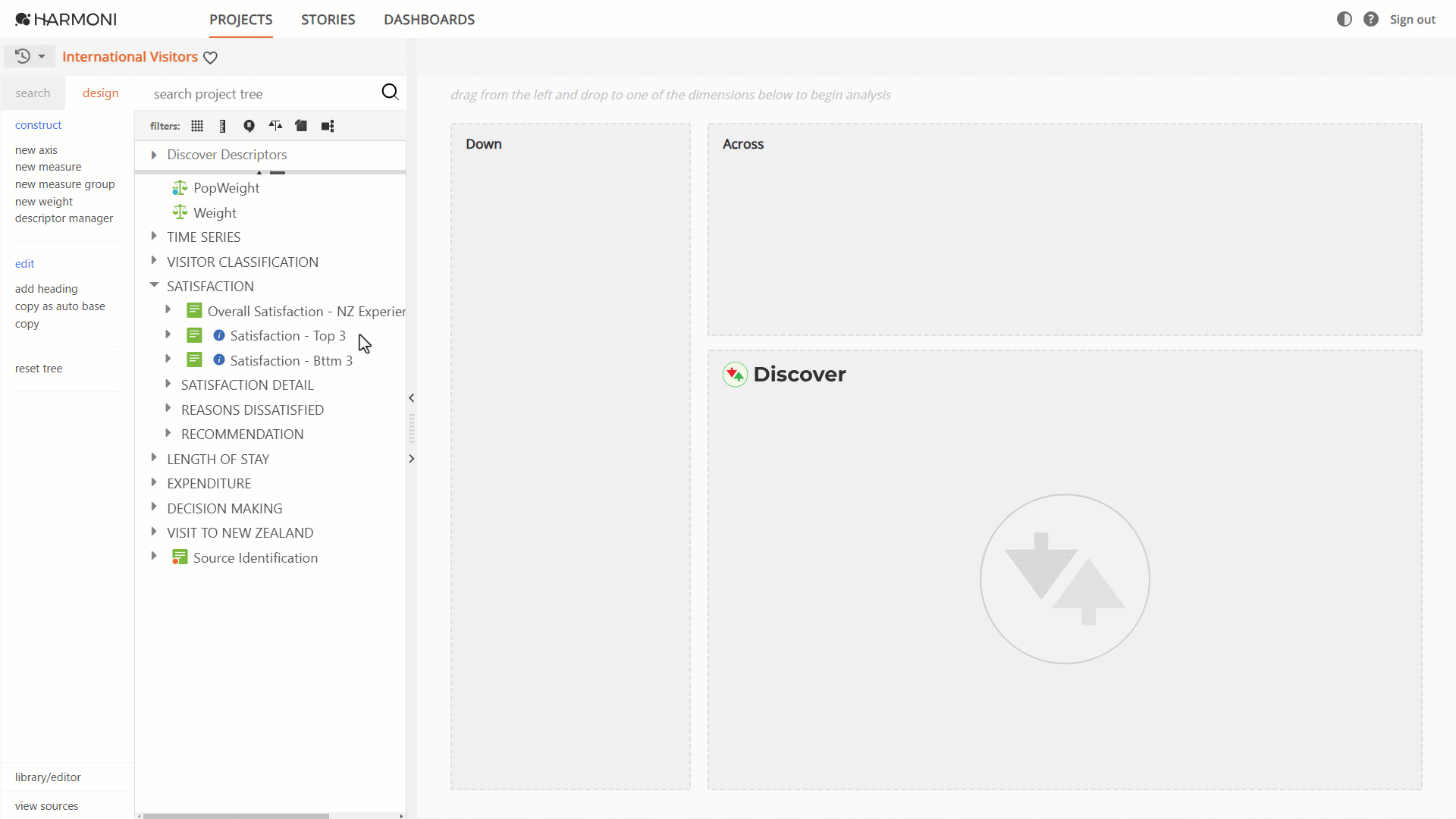Expand the SATISFACTION DETAIL folder
1456x819 pixels.
168,384
